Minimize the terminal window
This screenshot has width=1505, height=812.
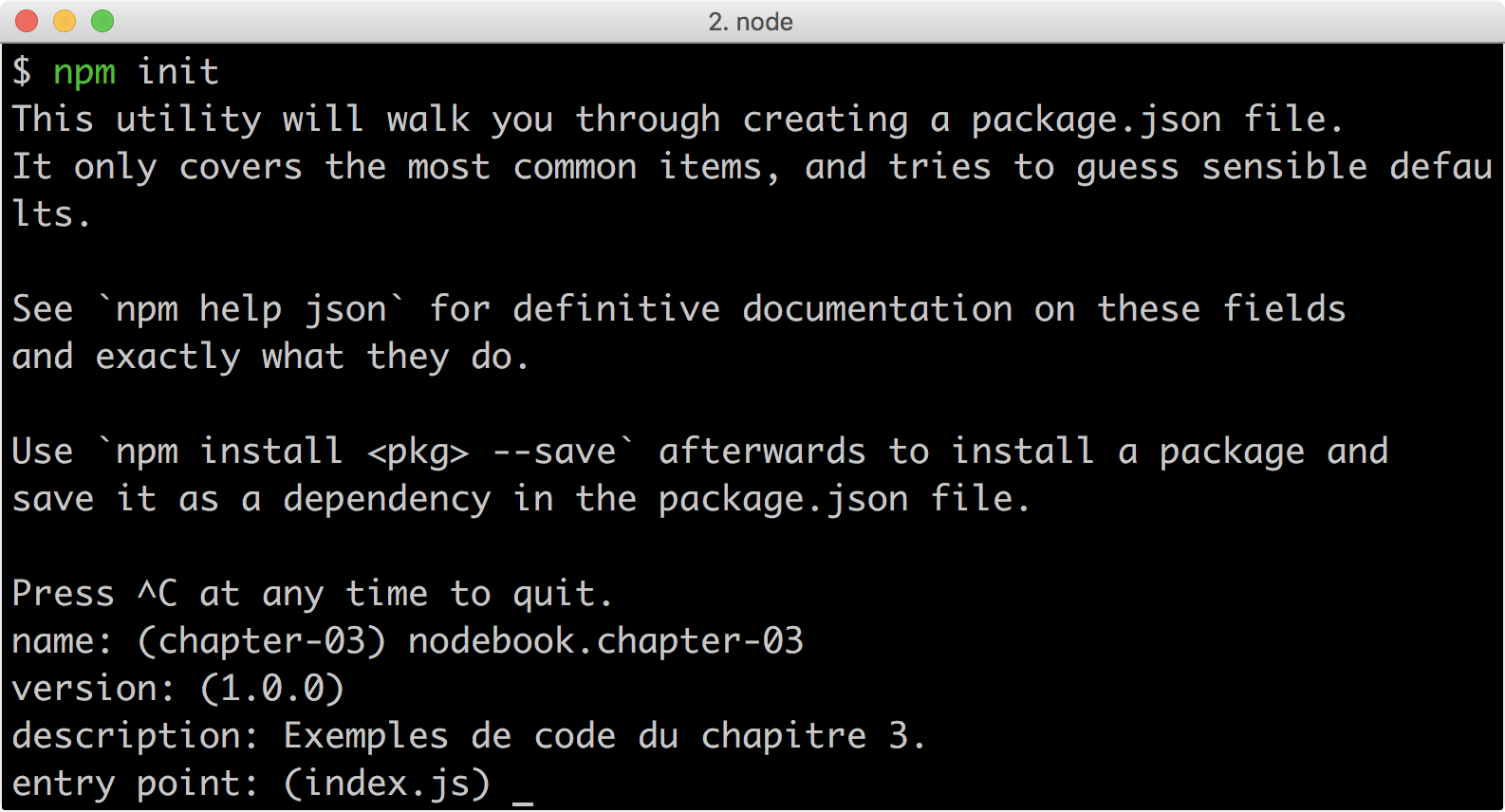(64, 19)
